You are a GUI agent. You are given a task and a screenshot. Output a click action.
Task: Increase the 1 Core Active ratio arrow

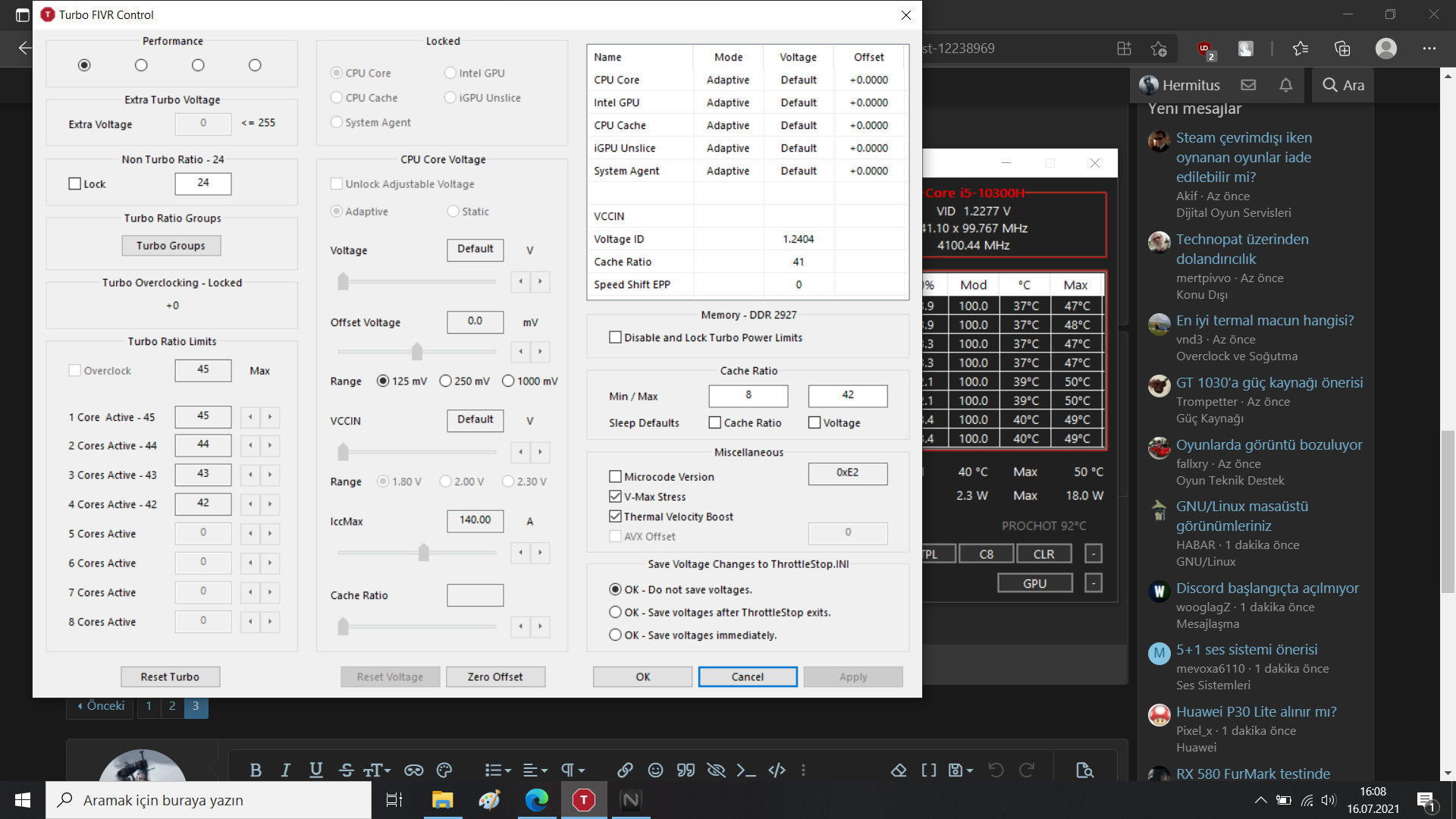pos(270,417)
